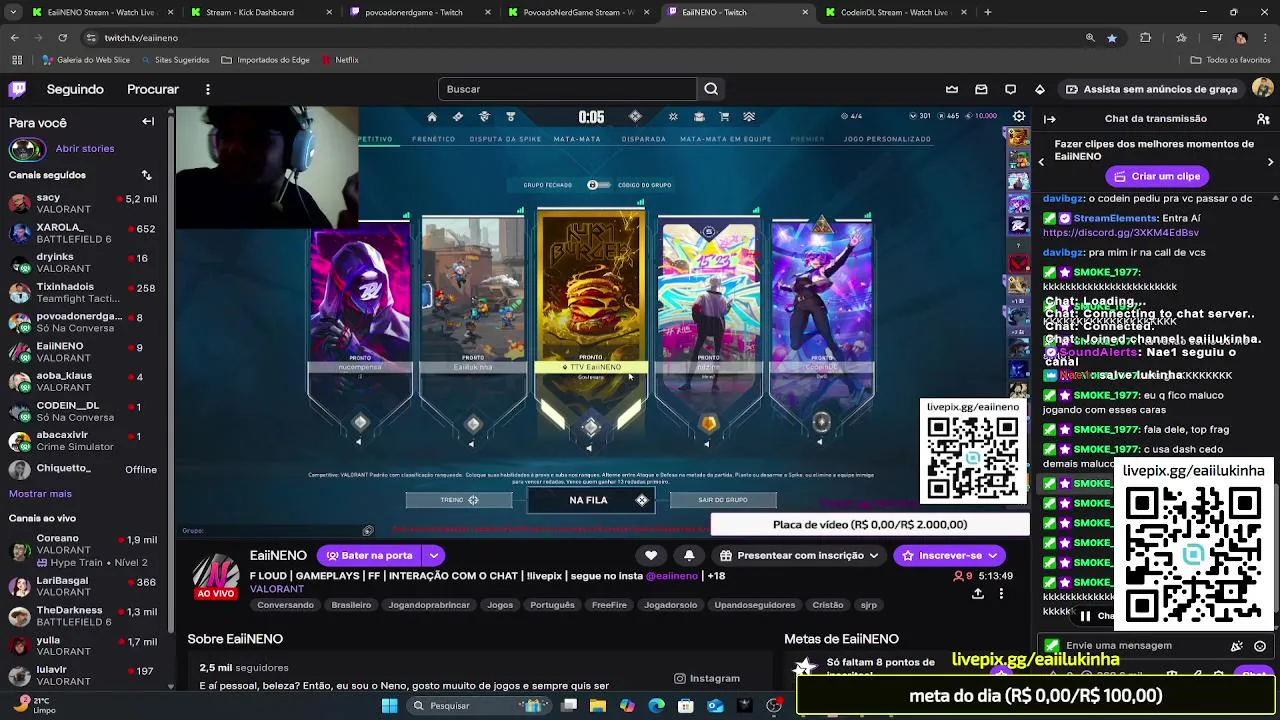
Task: Expand Mostrar mais followed channels
Action: coord(40,494)
